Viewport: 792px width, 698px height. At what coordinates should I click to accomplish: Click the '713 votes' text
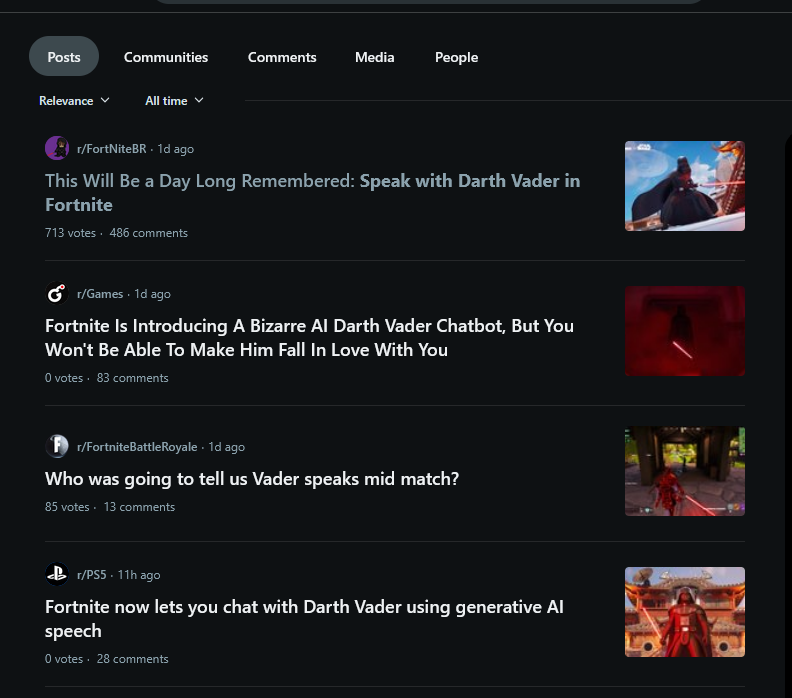pyautogui.click(x=70, y=233)
